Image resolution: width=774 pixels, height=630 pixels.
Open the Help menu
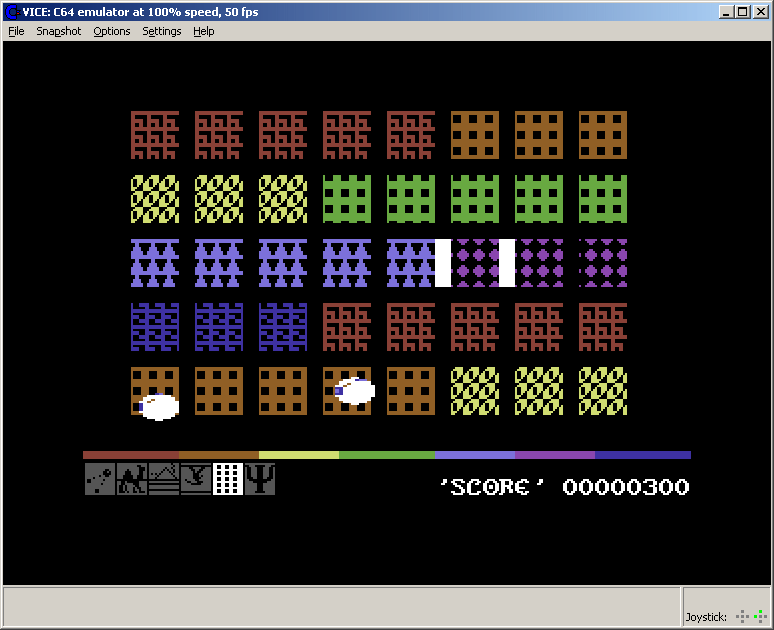204,31
